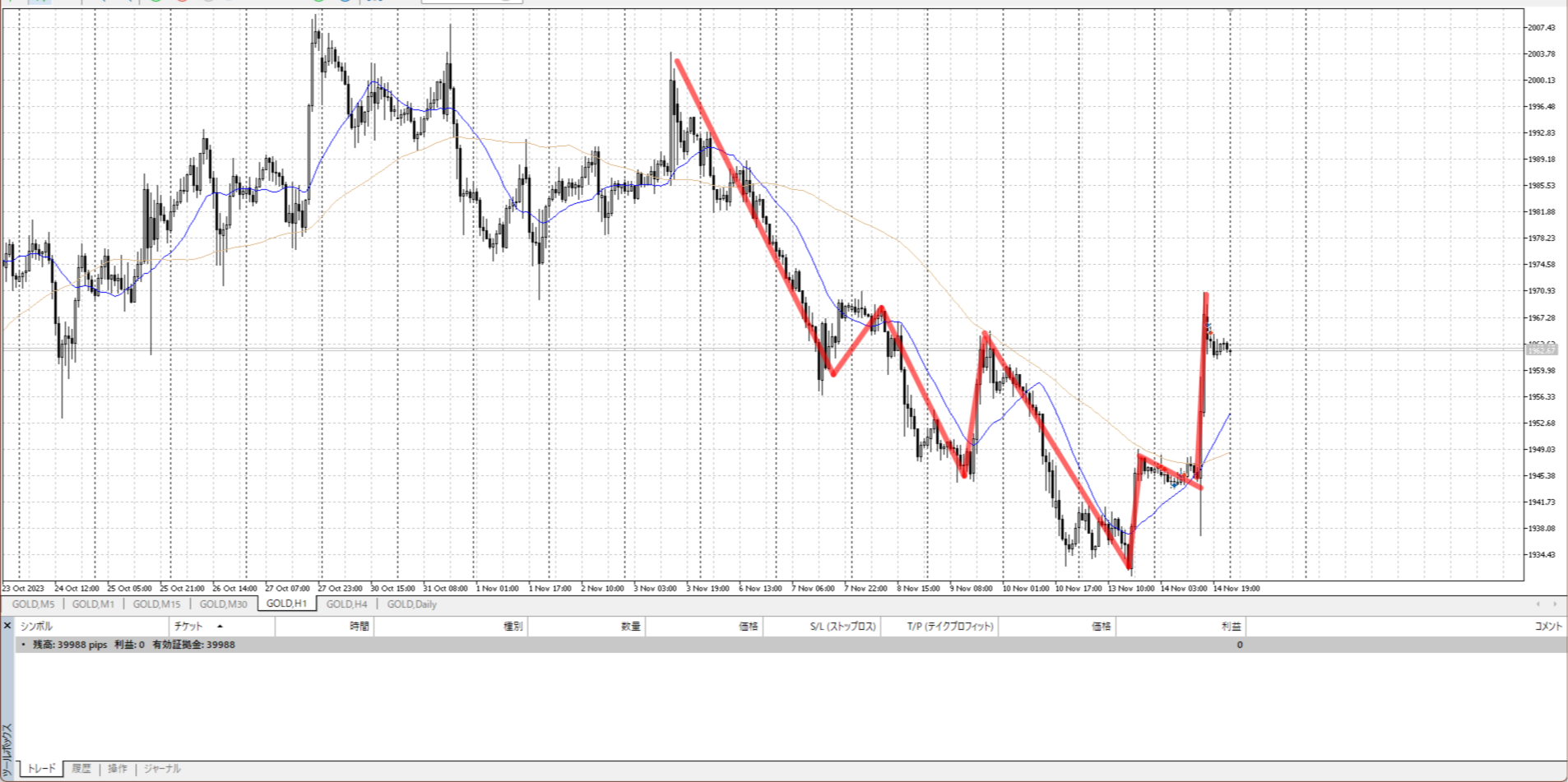The height and width of the screenshot is (782, 1568).
Task: Sort by the シンボル column header
Action: pyautogui.click(x=36, y=627)
